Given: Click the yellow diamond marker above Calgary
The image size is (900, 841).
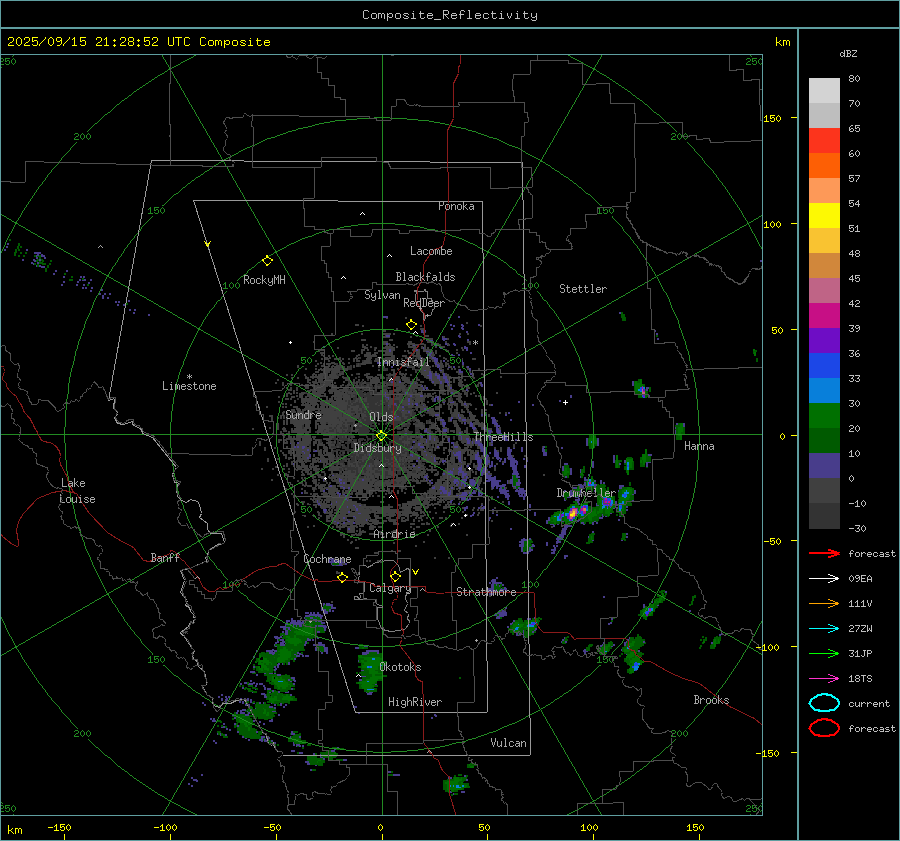Looking at the screenshot, I should (395, 576).
